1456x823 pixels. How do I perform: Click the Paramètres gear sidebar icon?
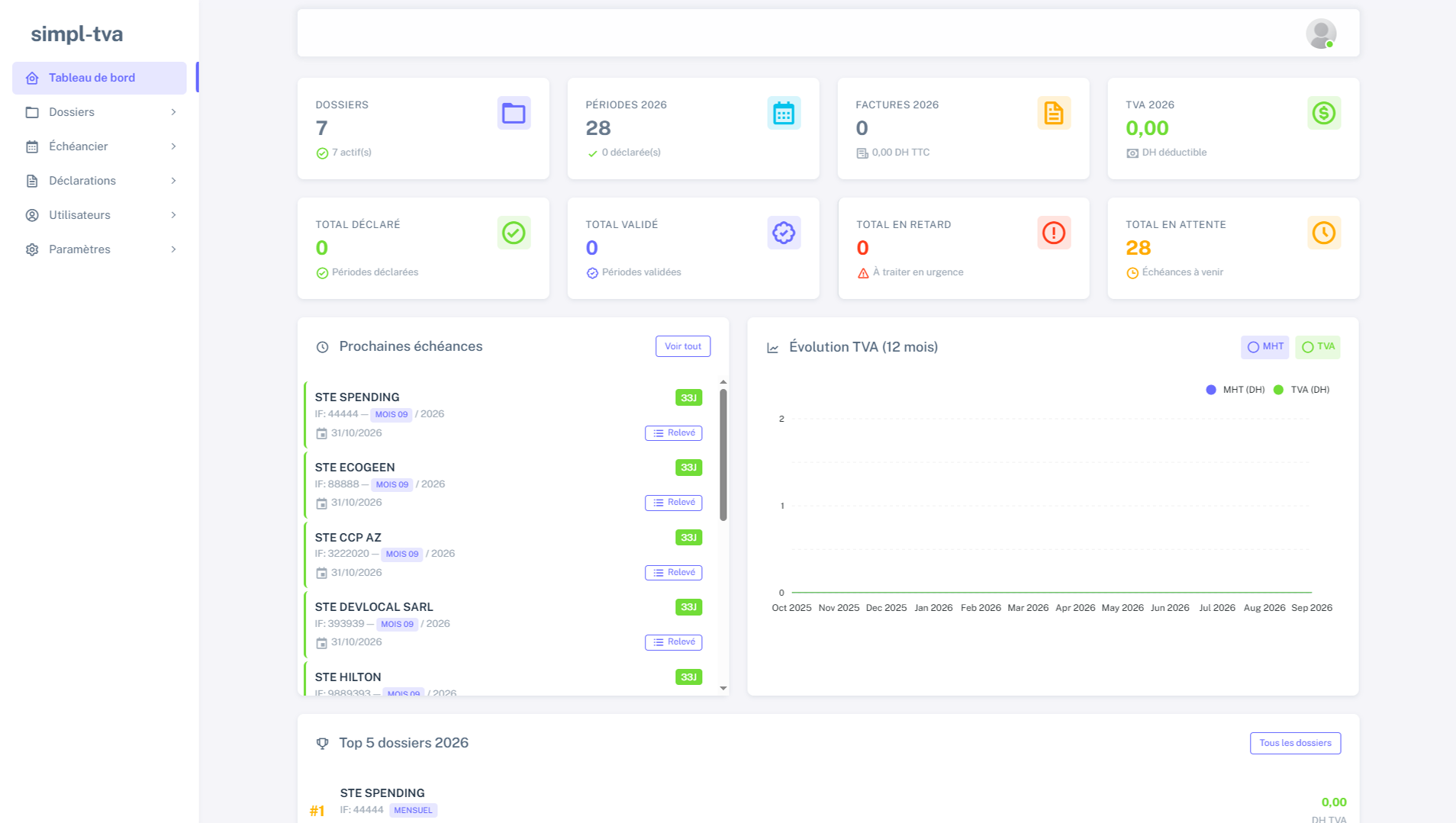(32, 249)
